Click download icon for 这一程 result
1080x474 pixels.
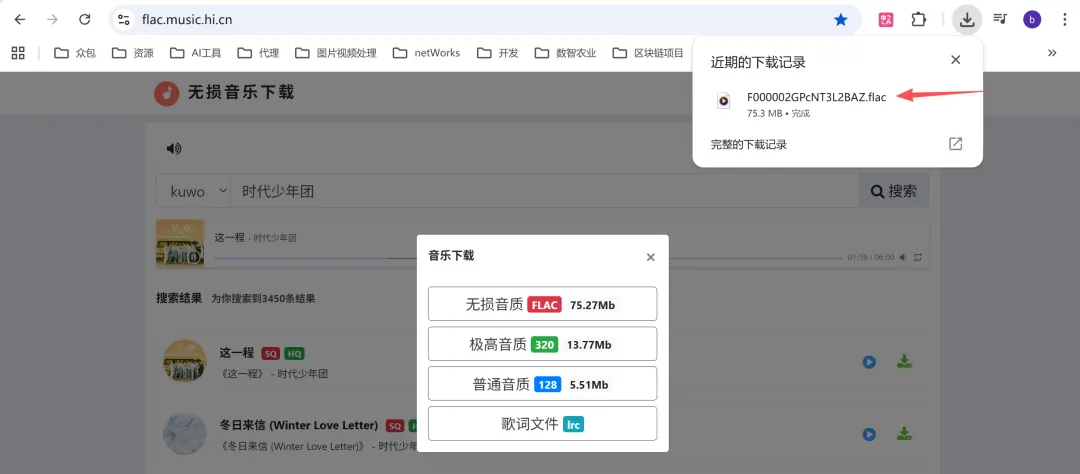(x=904, y=361)
